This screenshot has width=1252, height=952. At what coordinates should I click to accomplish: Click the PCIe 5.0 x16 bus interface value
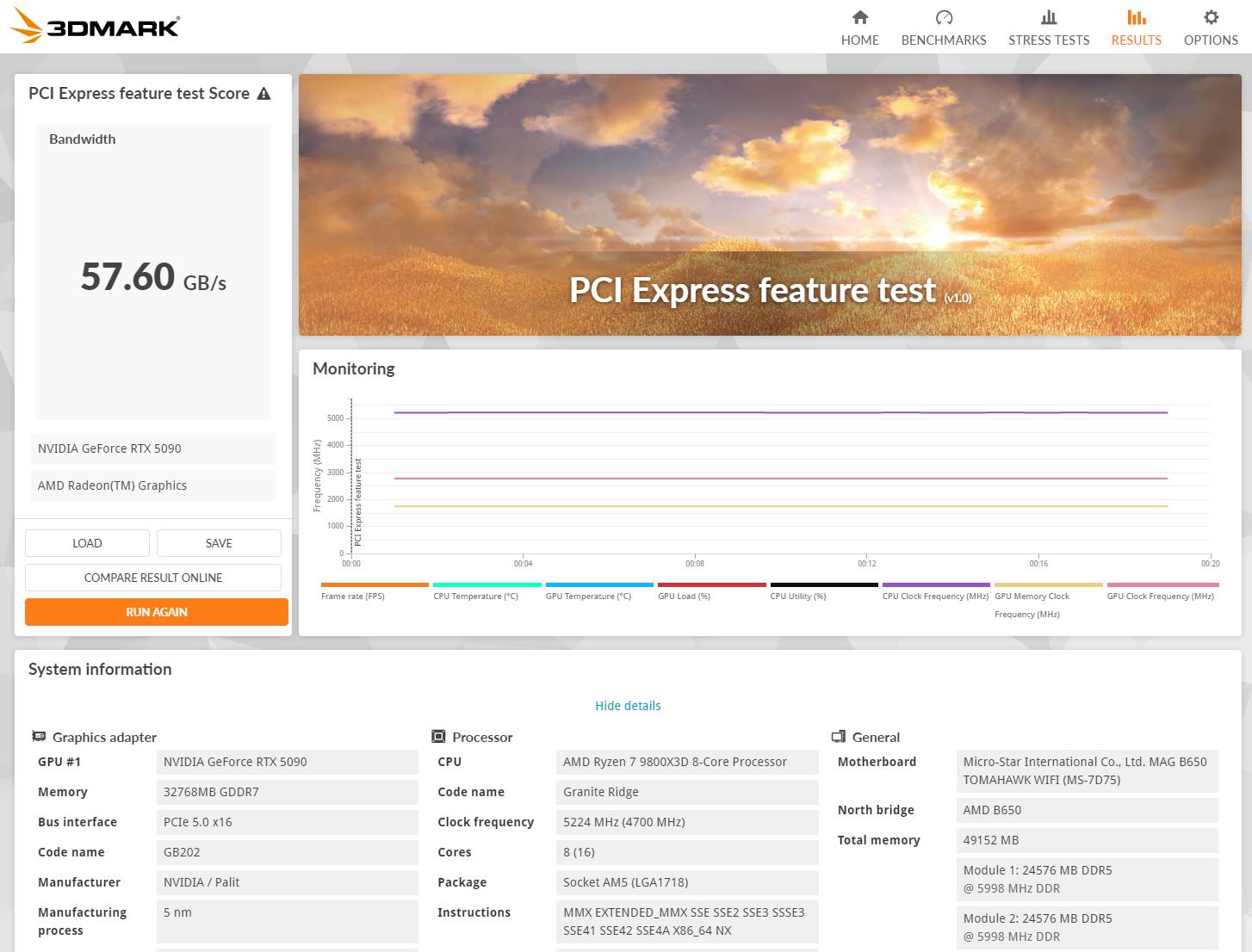coord(288,822)
